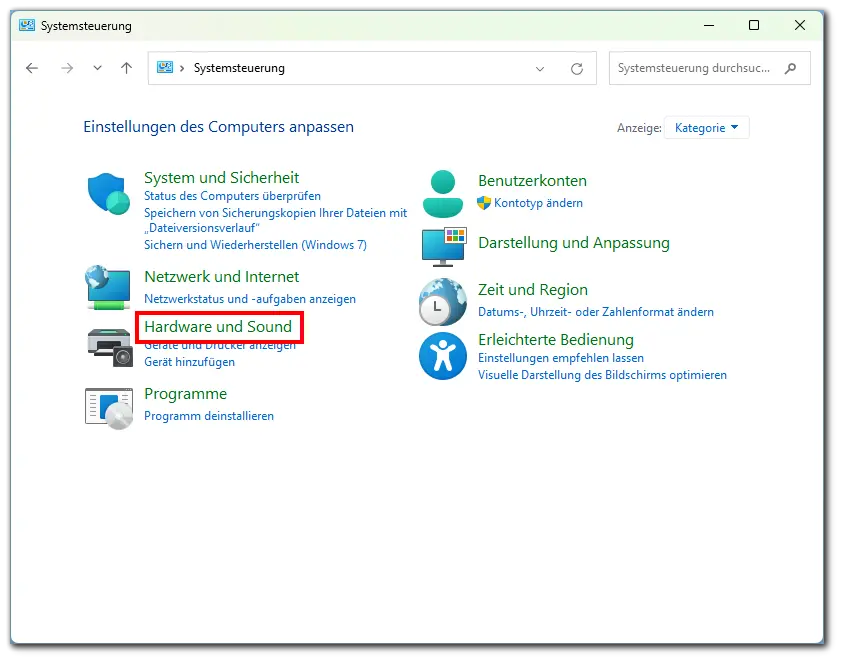
Task: Minimize the Systemsteuerung window
Action: coord(709,25)
